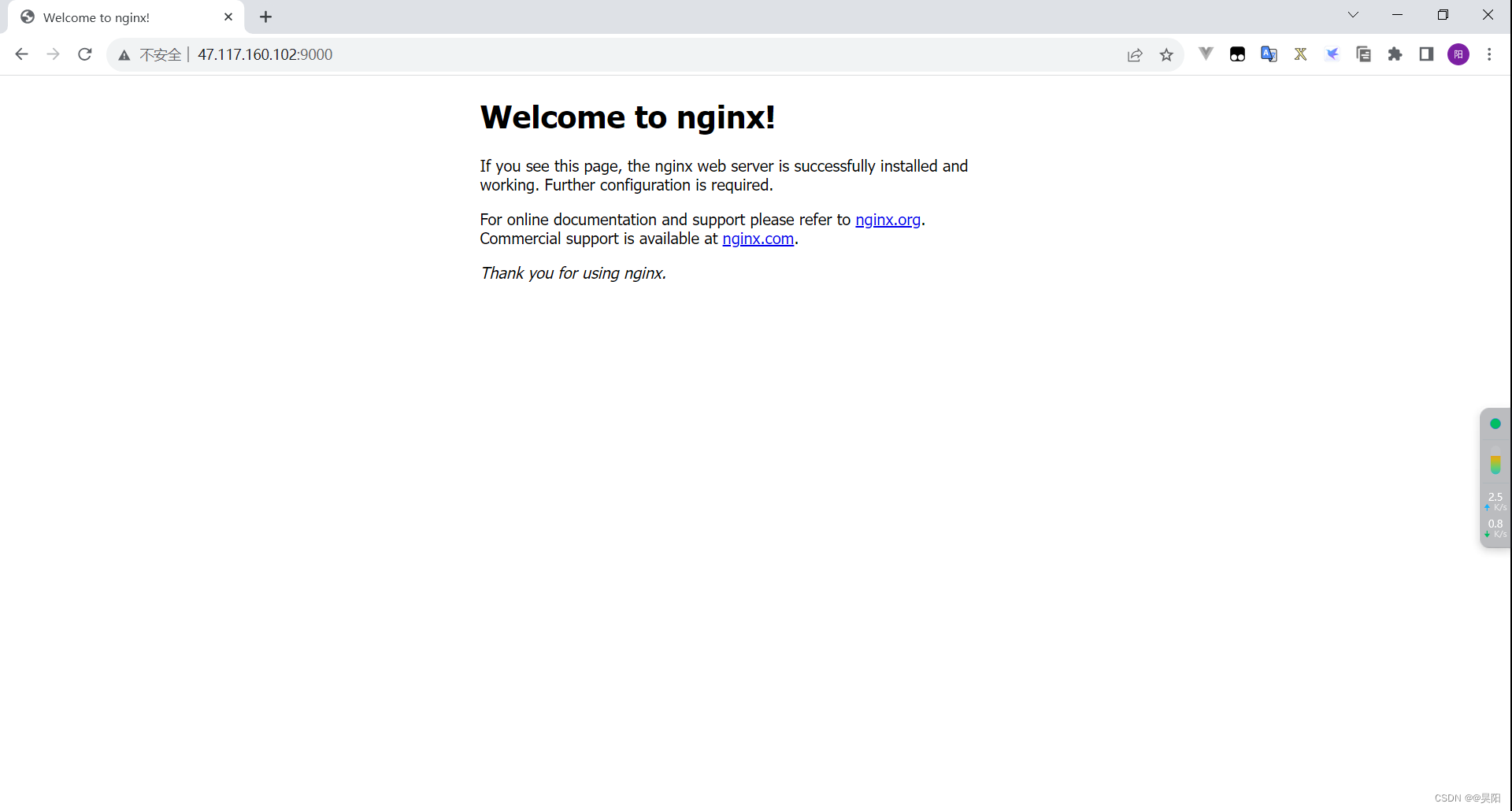1512x811 pixels.
Task: Open the gray V-shaped extension
Action: point(1206,54)
